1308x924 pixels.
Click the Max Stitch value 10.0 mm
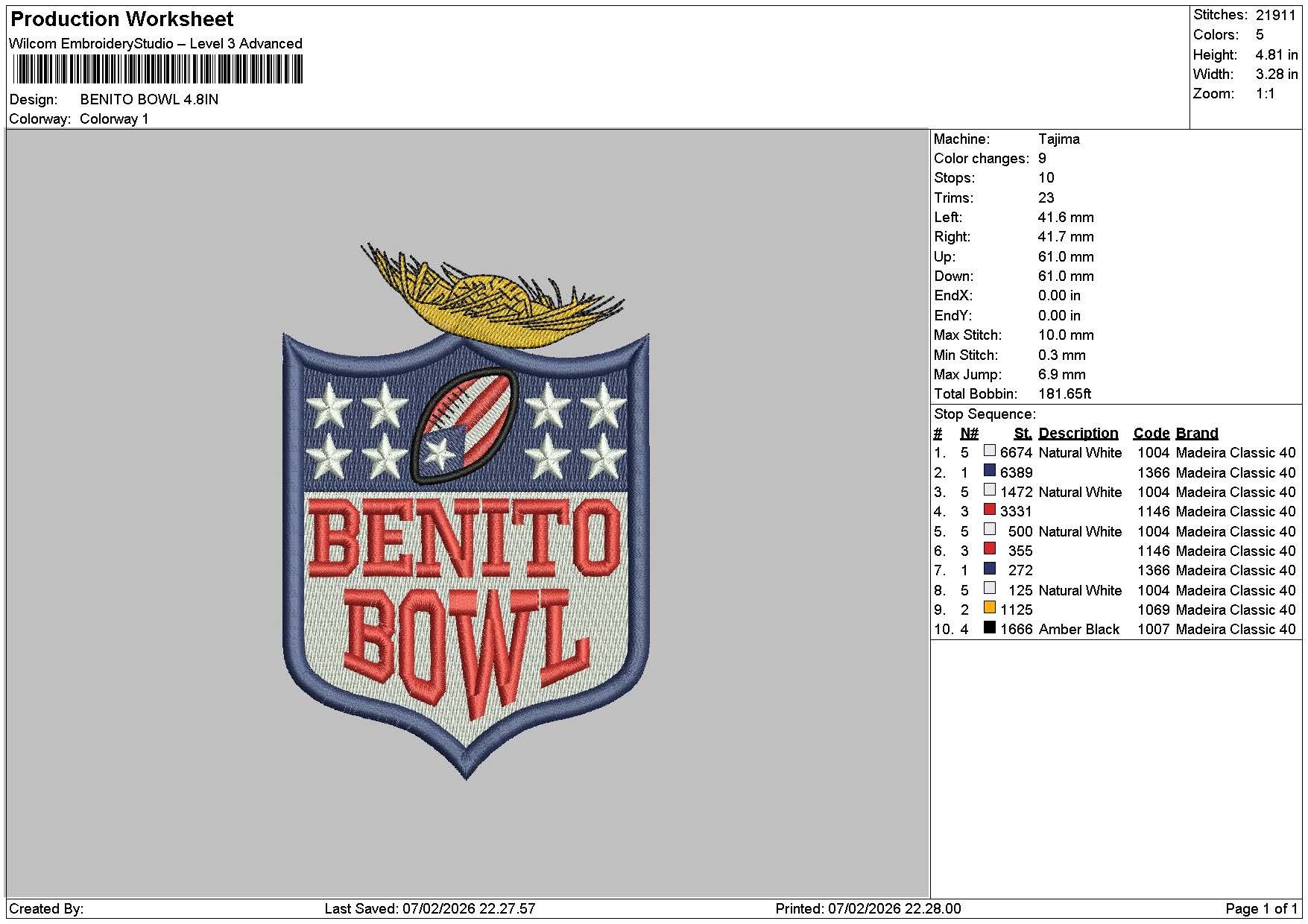[x=1066, y=335]
